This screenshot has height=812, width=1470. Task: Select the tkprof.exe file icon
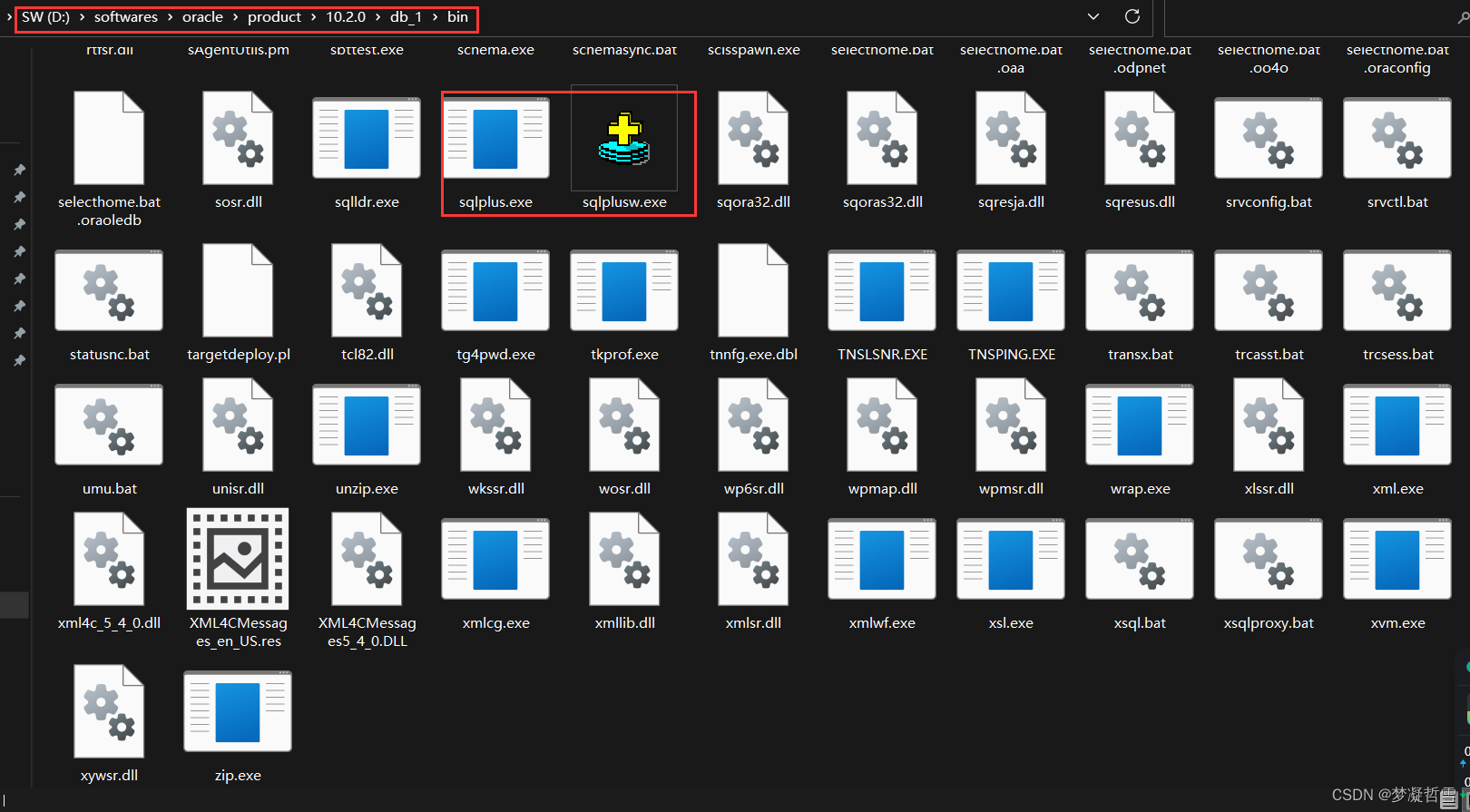pyautogui.click(x=624, y=291)
